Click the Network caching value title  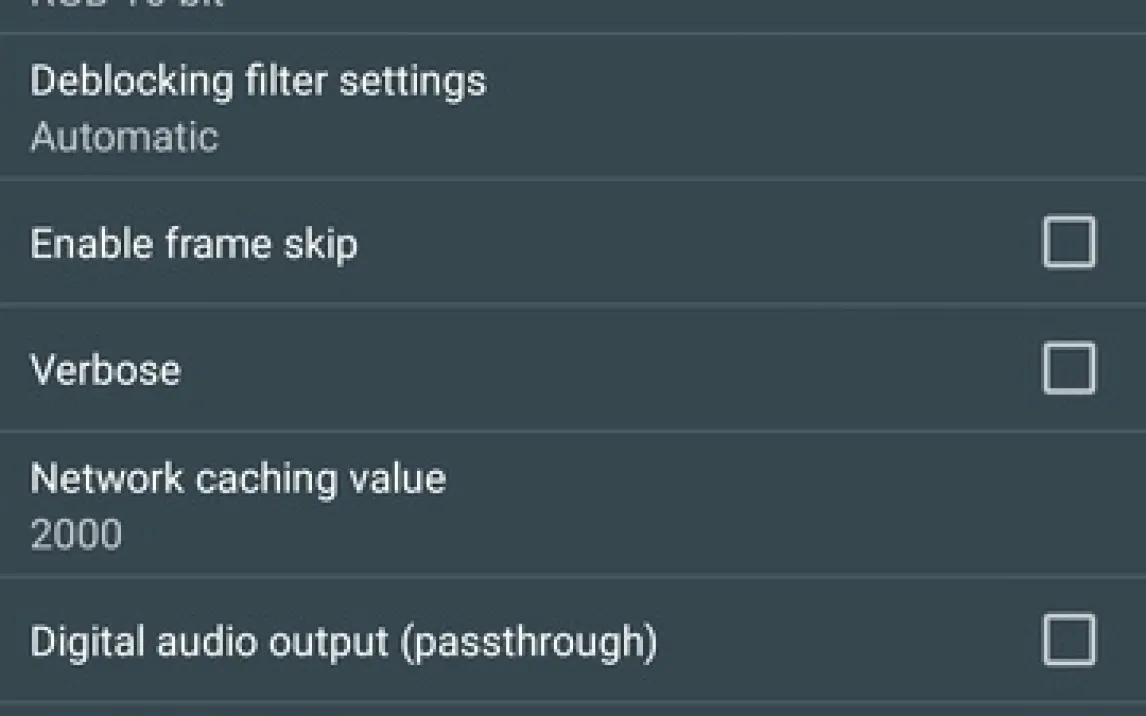(x=238, y=479)
